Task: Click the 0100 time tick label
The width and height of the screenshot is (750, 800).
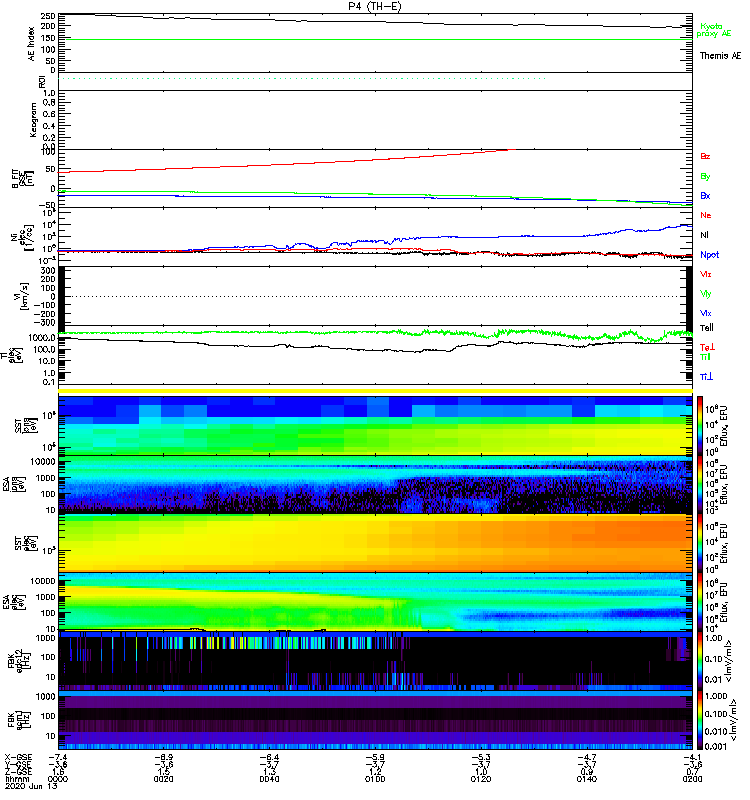Action: [375, 779]
